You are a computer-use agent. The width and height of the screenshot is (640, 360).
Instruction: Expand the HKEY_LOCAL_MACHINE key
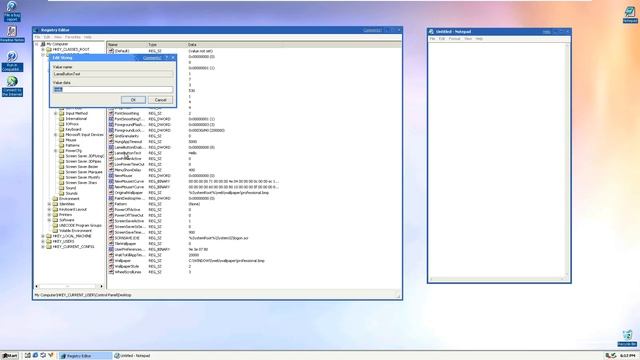coord(43,236)
